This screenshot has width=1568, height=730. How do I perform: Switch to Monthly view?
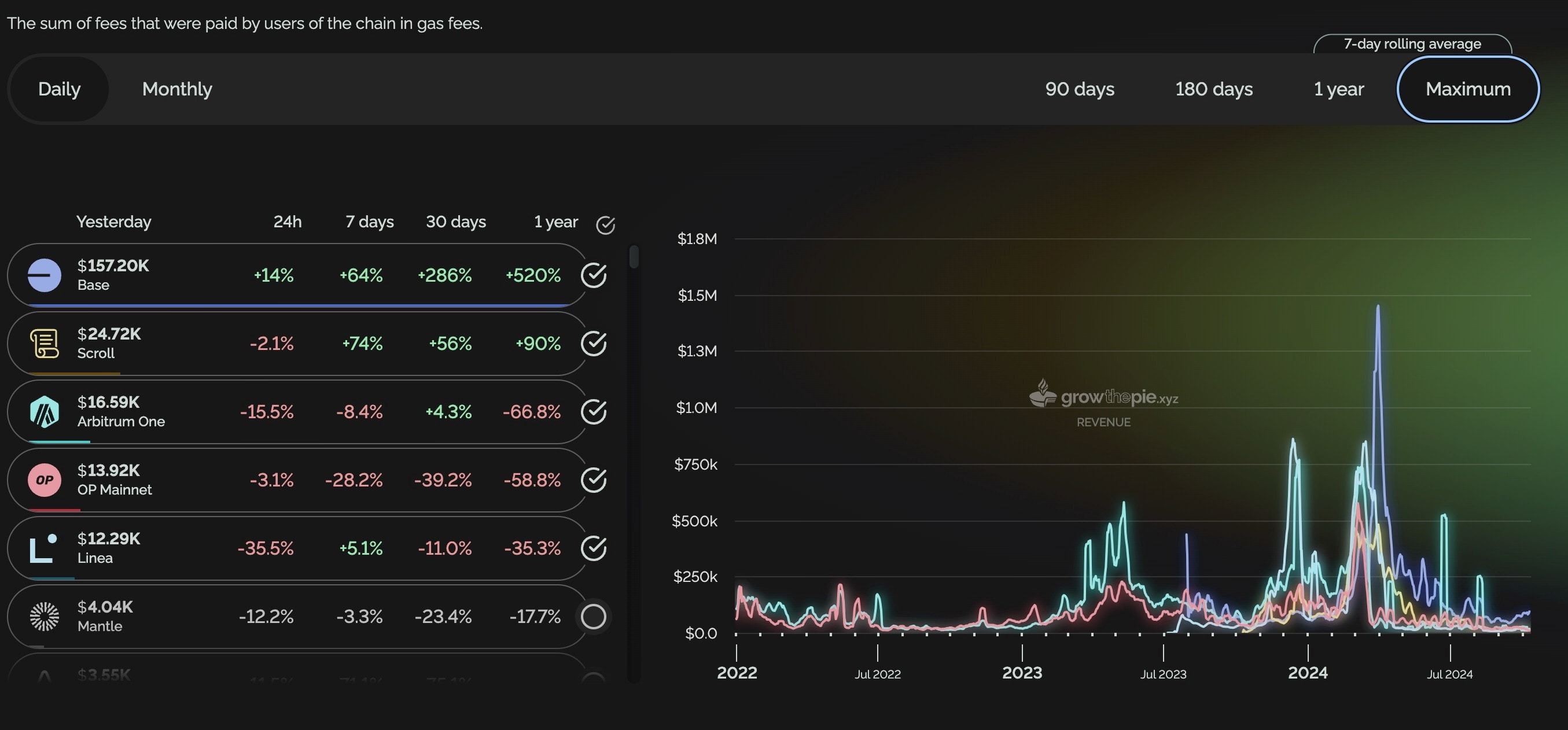(x=177, y=90)
